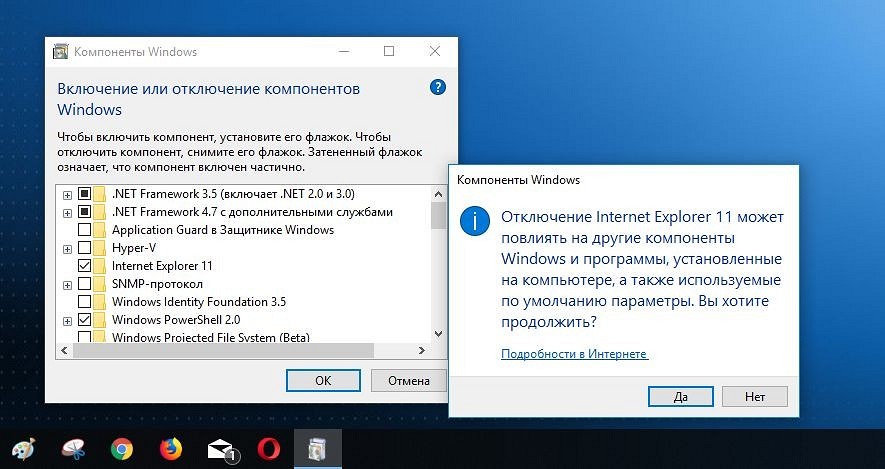Select the .NET Framework 4.7 list item

pyautogui.click(x=252, y=212)
